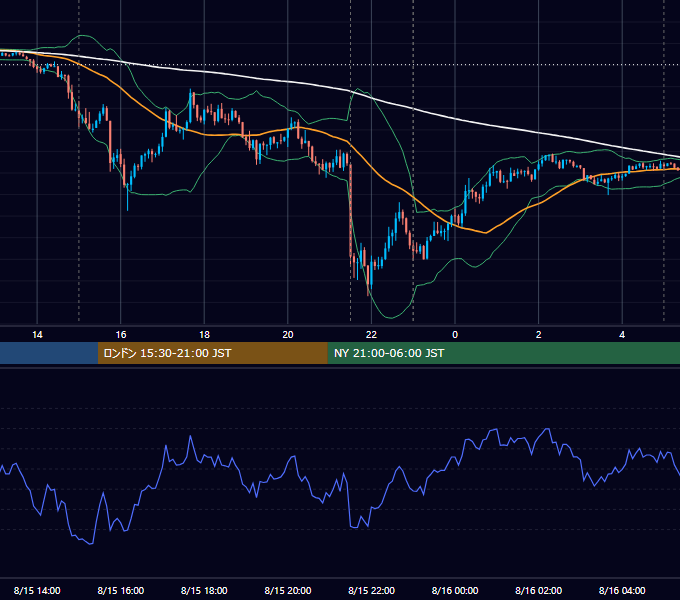This screenshot has width=680, height=600.
Task: Click the 8/15 16:00 indicator axis label
Action: tap(121, 590)
